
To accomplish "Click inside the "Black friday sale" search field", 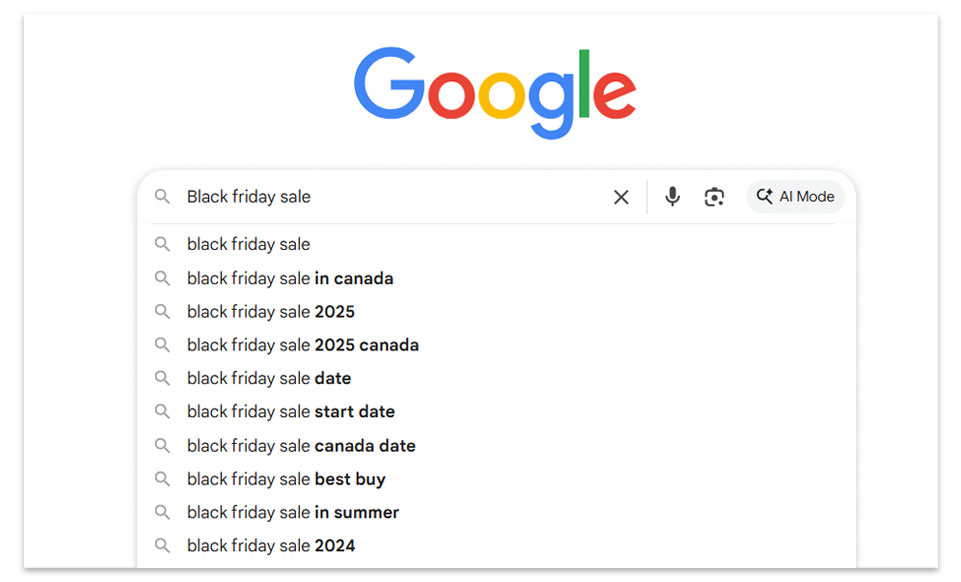I will click(390, 197).
